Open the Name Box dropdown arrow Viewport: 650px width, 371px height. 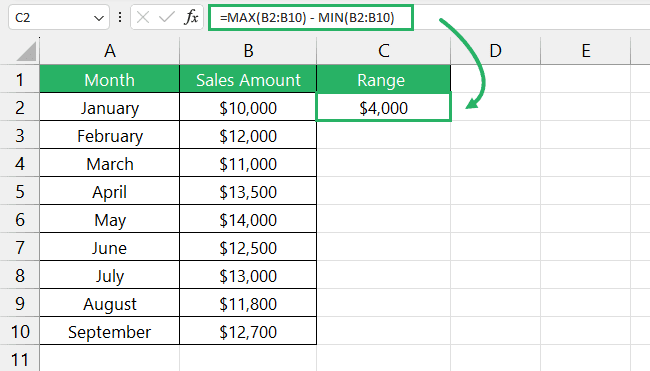(x=99, y=18)
